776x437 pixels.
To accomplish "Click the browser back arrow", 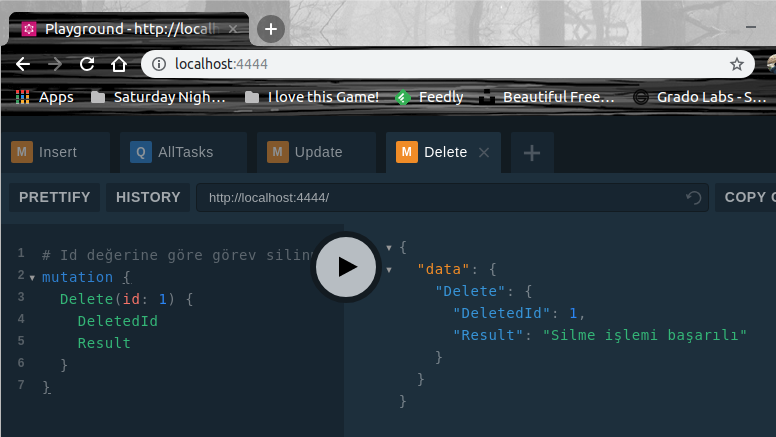I will coord(23,64).
